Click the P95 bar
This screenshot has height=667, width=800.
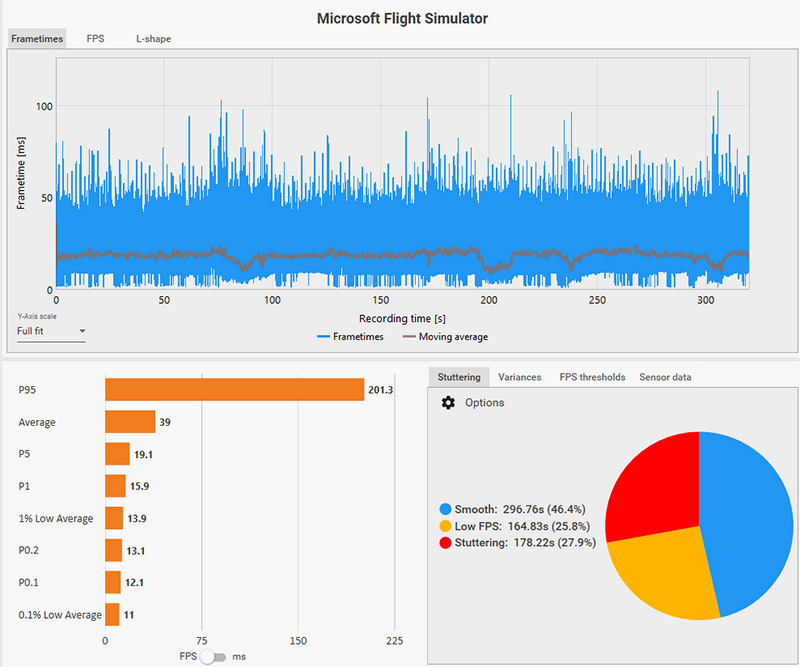coord(235,390)
